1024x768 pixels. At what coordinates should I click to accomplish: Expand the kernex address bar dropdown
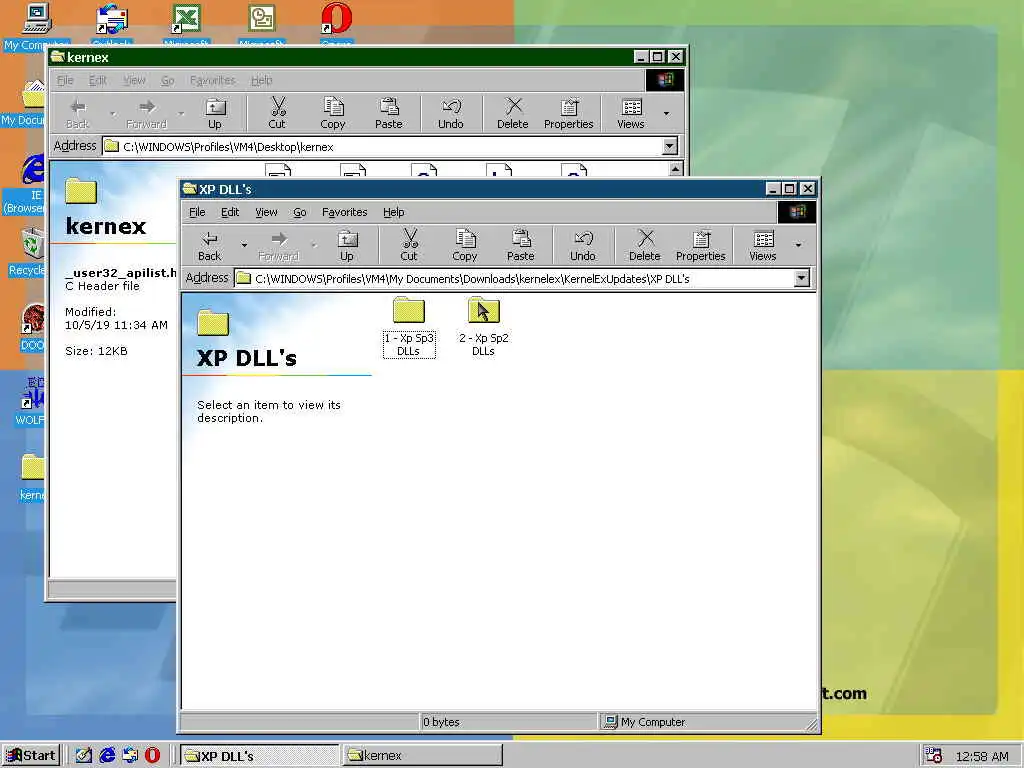point(669,147)
